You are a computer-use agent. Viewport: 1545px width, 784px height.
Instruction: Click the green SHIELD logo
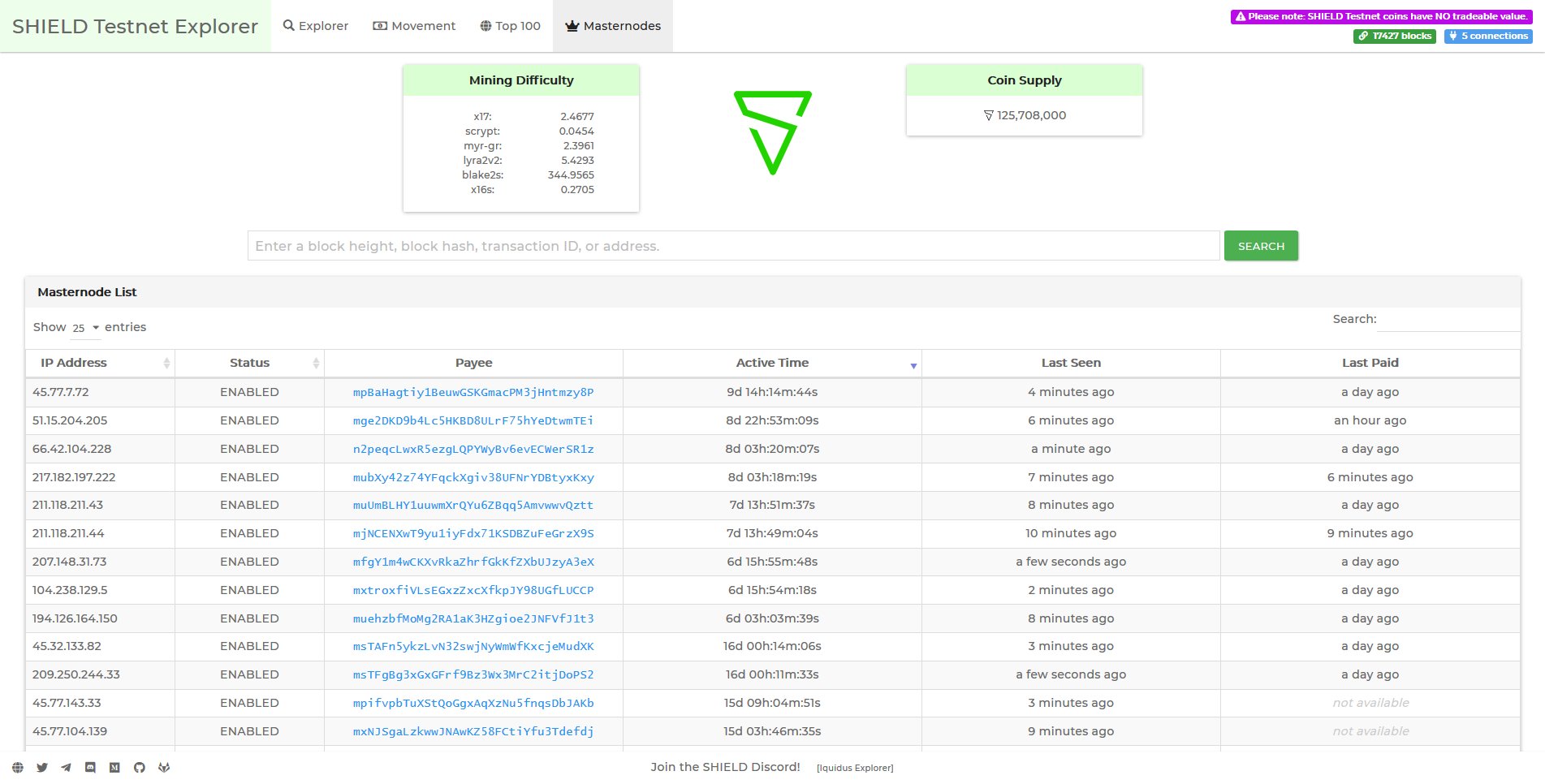(x=772, y=132)
